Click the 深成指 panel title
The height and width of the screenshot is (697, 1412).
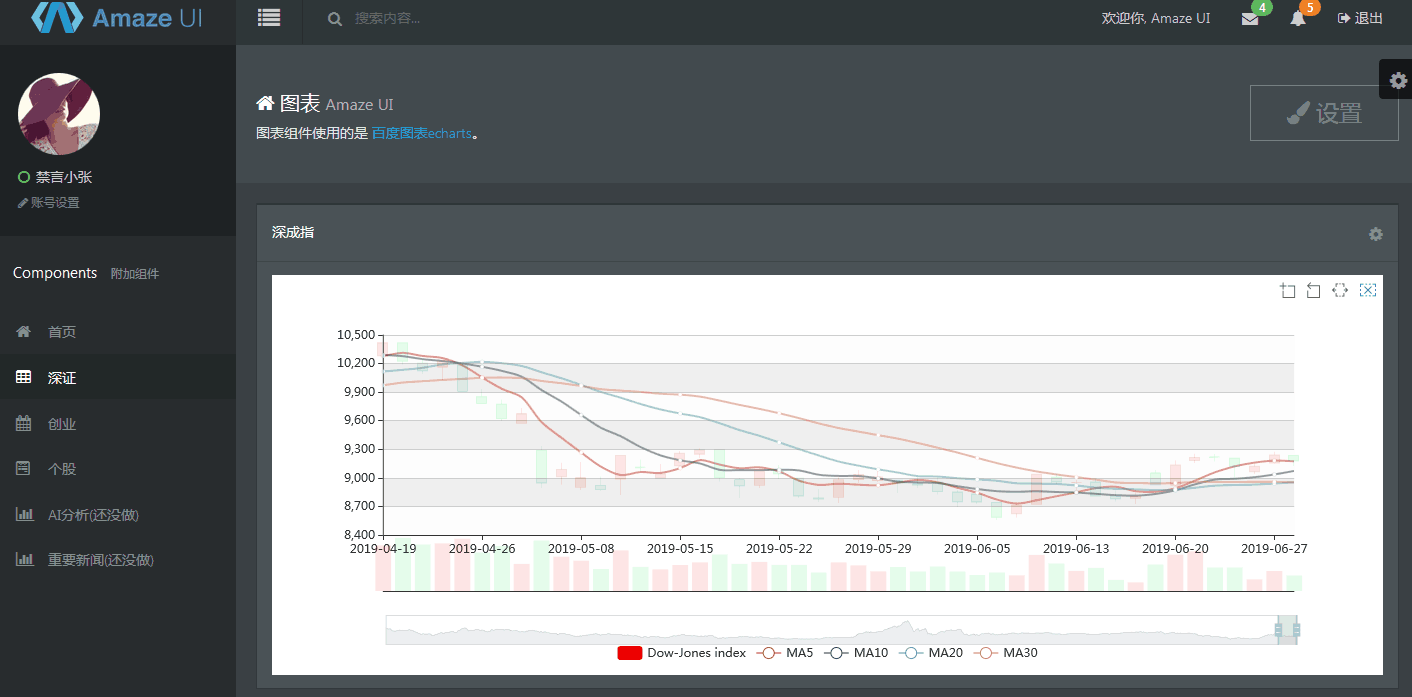pyautogui.click(x=293, y=233)
